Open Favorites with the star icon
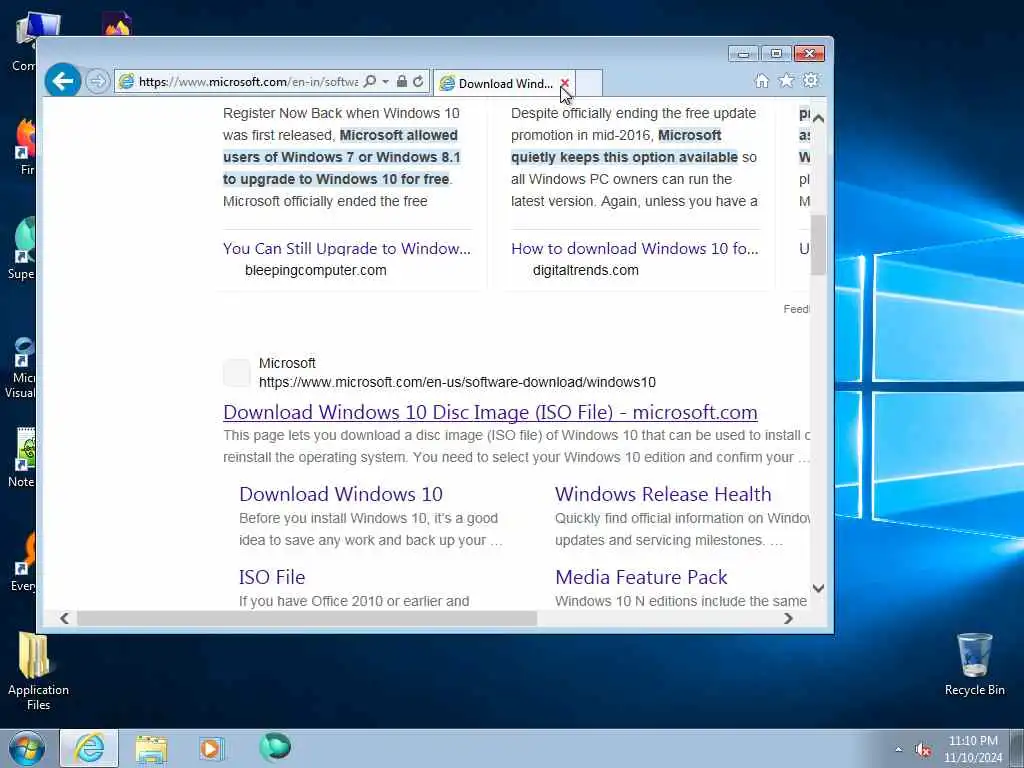This screenshot has height=768, width=1024. pos(786,80)
